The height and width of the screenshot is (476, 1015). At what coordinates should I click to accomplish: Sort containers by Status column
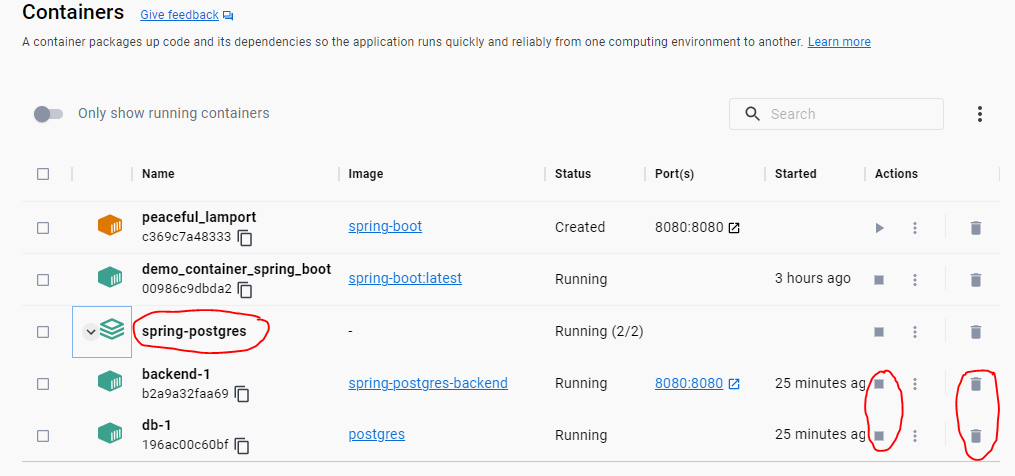coord(573,174)
